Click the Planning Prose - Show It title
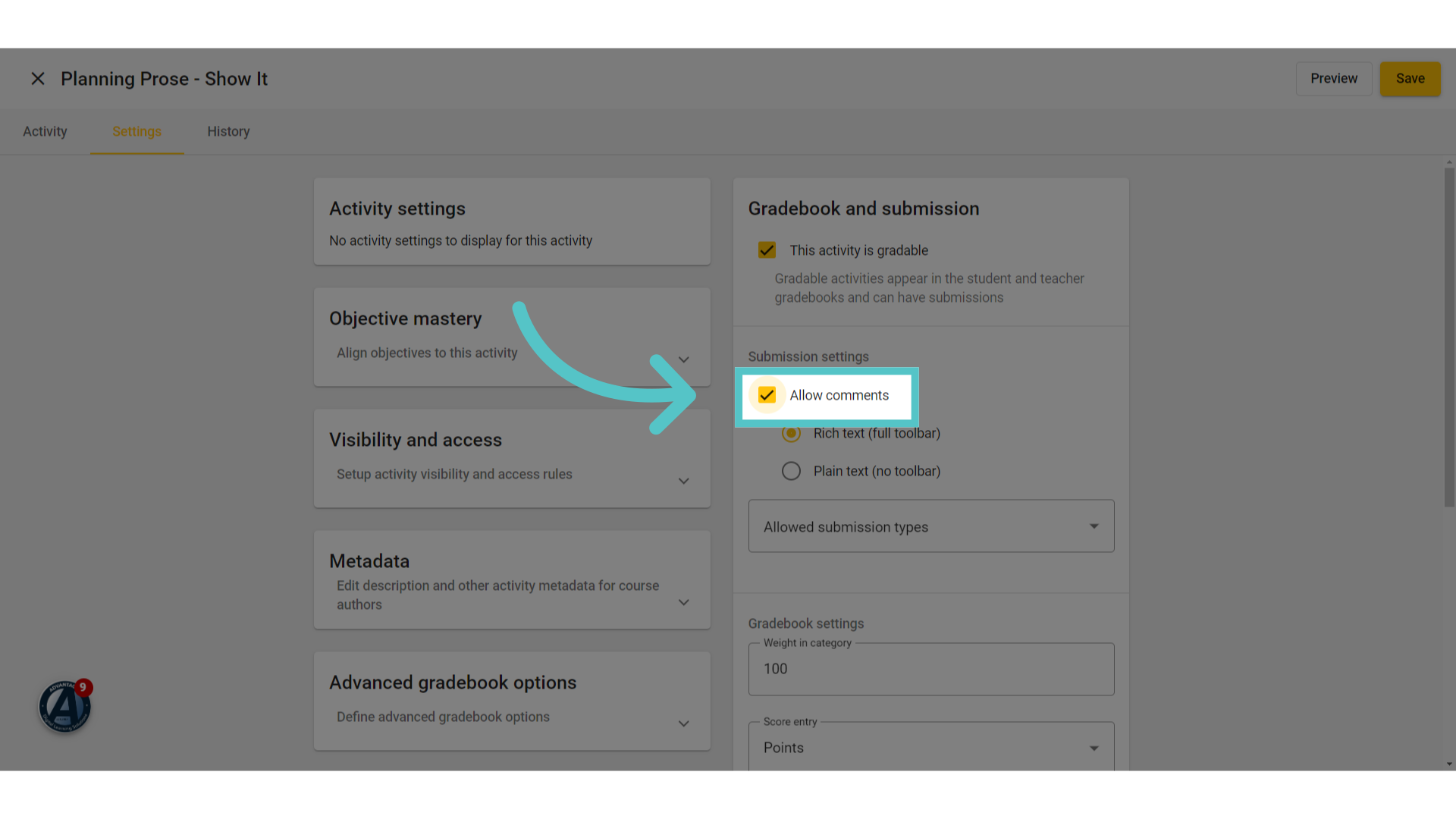 click(x=164, y=79)
